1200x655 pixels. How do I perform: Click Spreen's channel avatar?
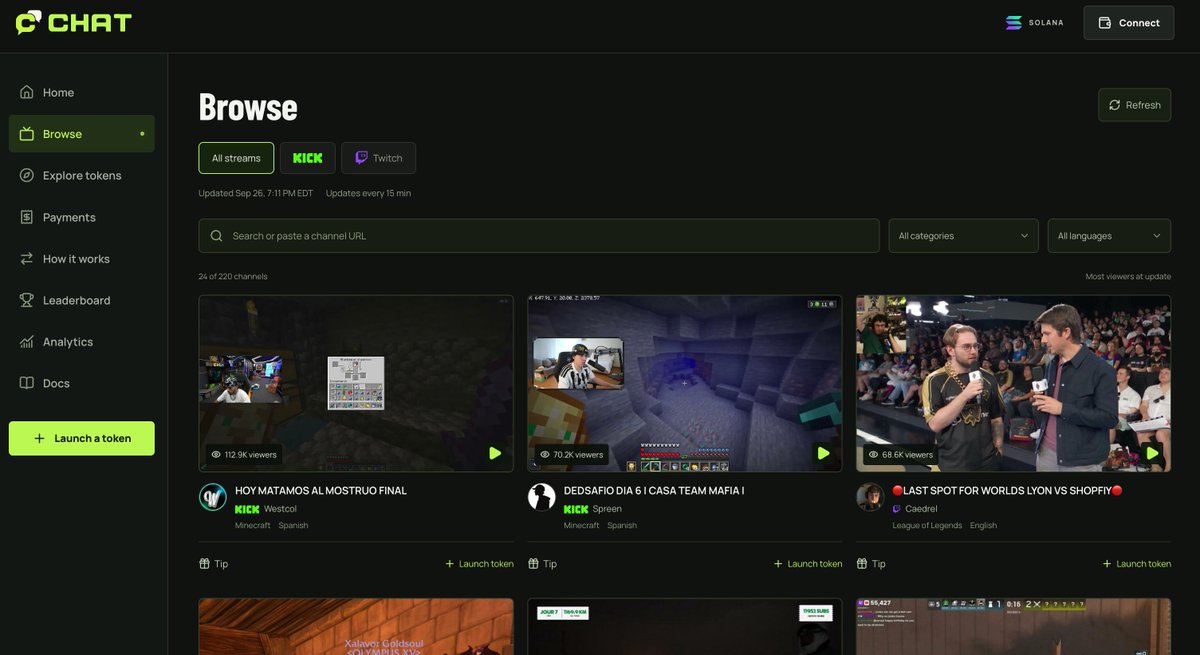point(542,497)
